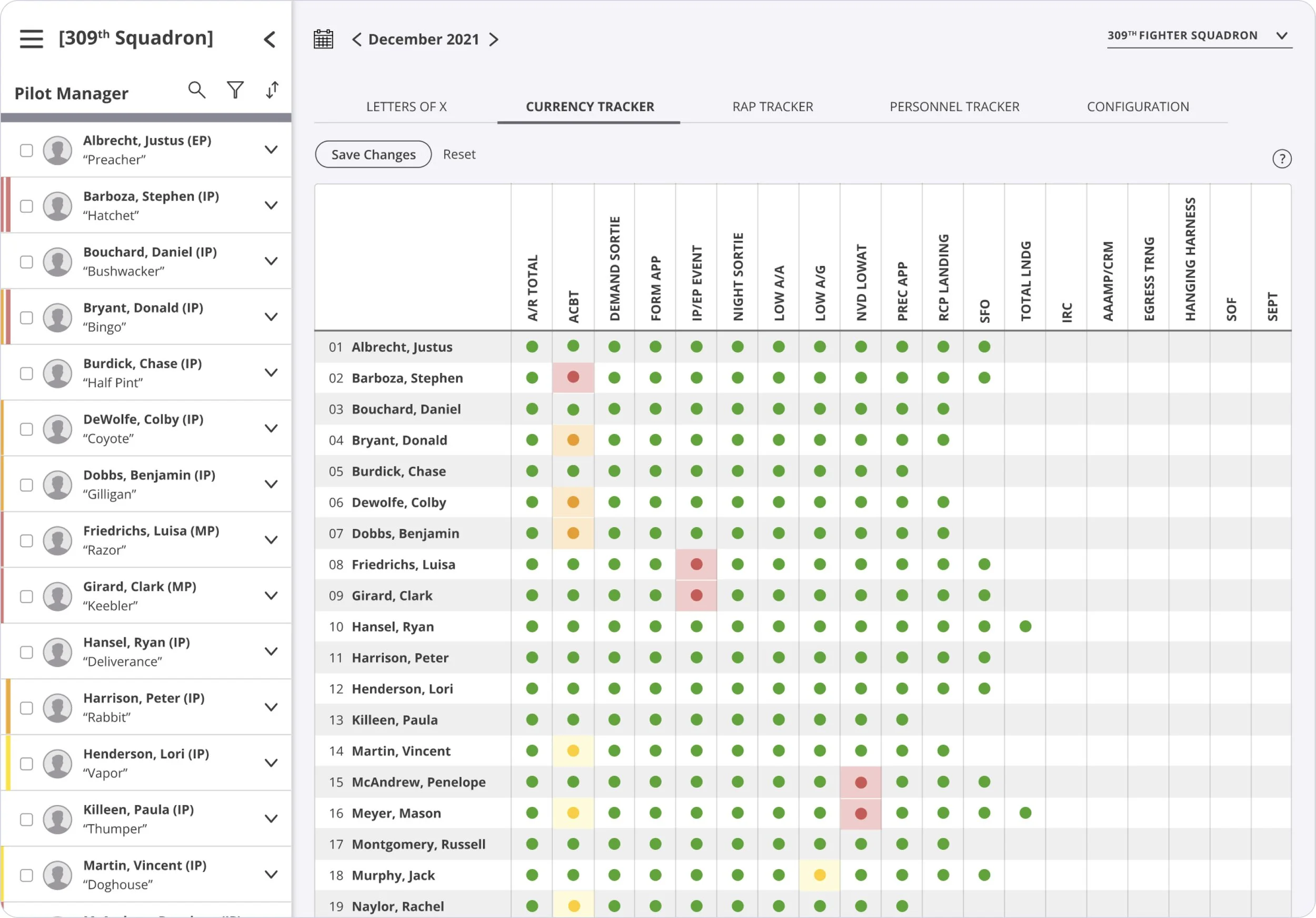The image size is (1316, 918).
Task: Expand Barboza, Stephen "Hatchet" details
Action: 271,205
